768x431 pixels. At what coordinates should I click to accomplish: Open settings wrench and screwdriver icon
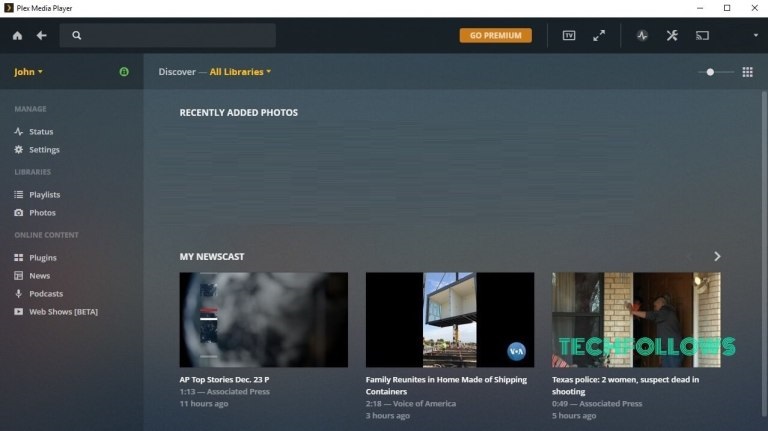click(672, 35)
